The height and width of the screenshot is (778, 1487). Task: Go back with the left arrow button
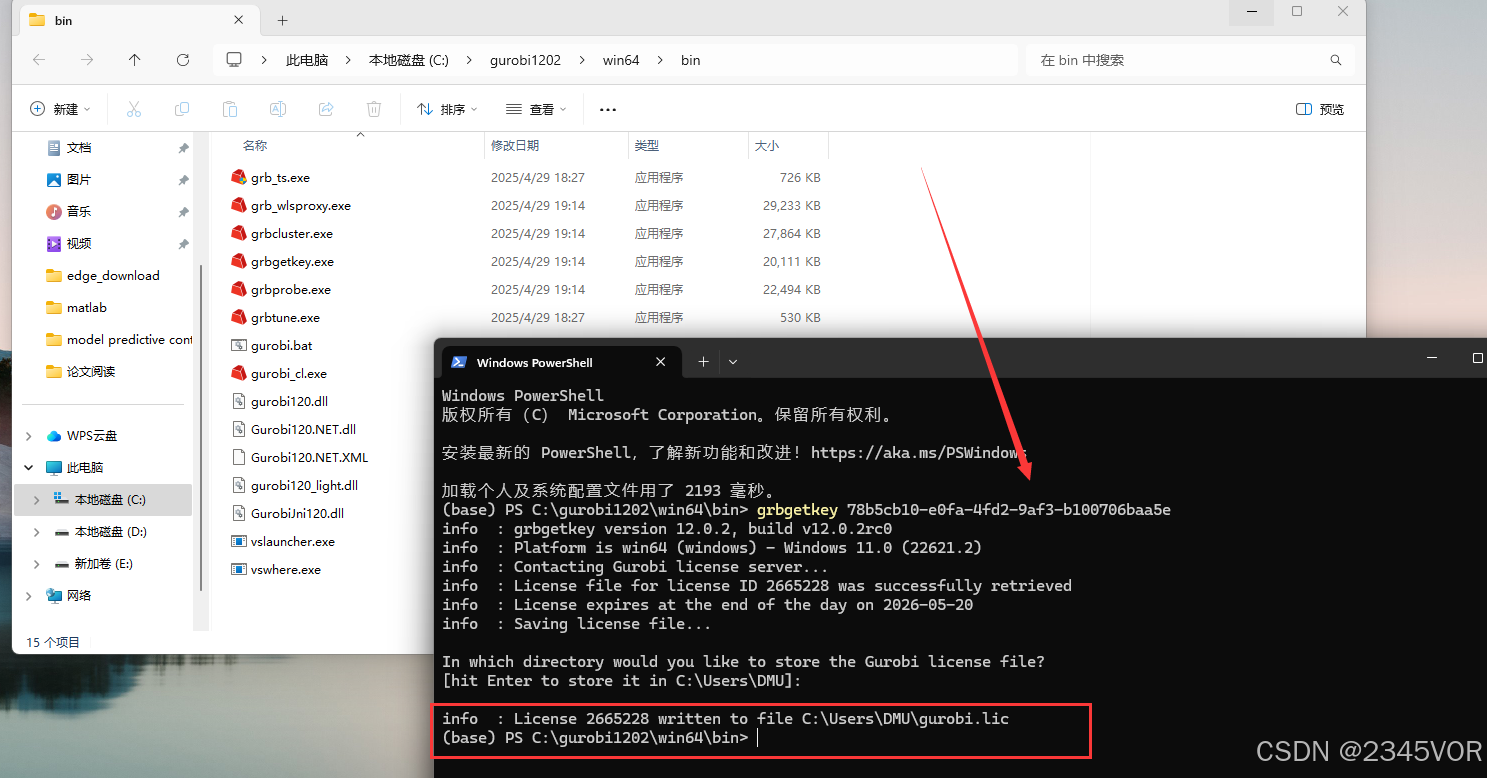[39, 60]
